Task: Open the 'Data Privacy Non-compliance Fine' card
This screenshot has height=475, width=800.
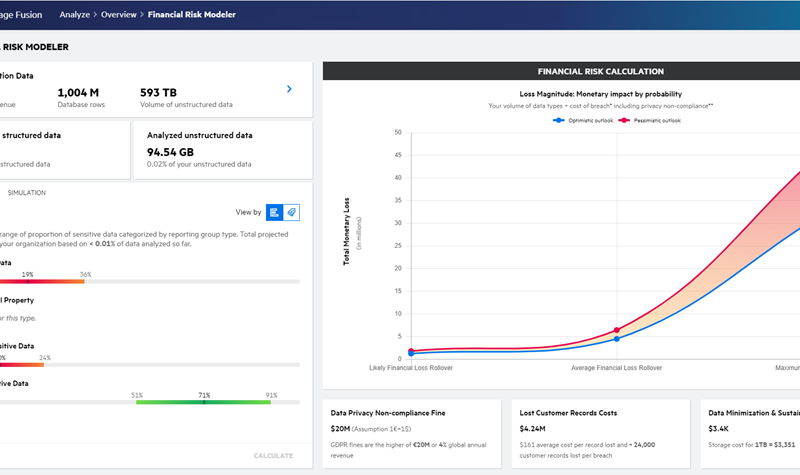Action: pyautogui.click(x=412, y=434)
